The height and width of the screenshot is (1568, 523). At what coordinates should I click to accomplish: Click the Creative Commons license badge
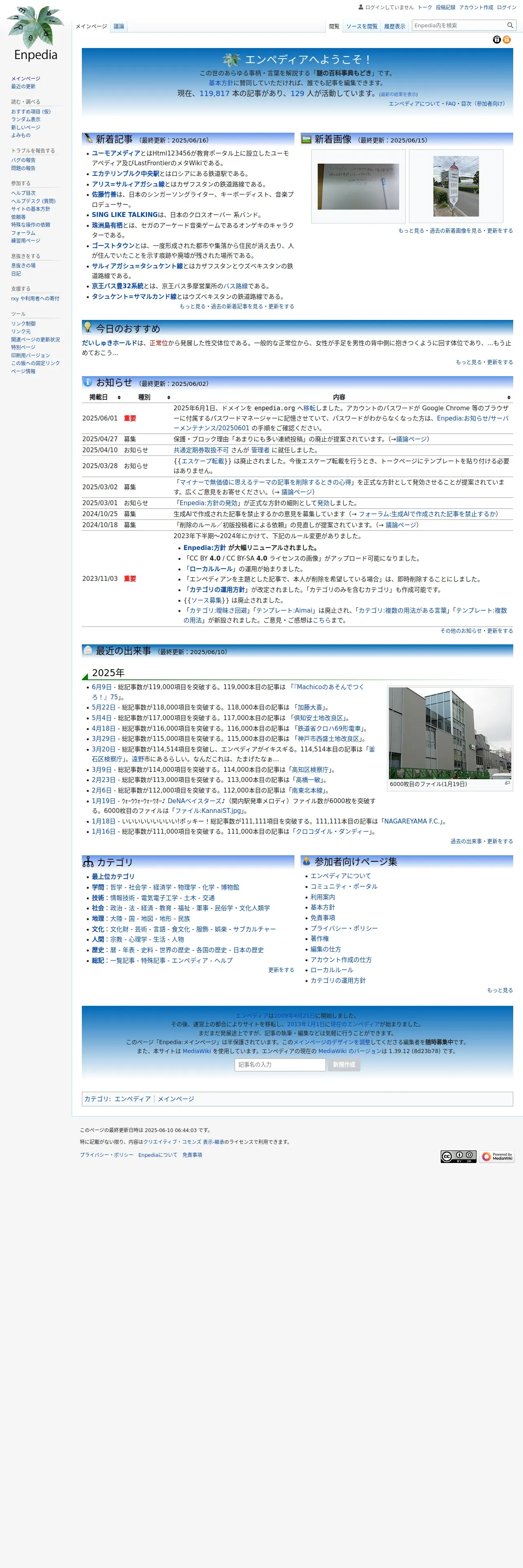click(459, 1156)
